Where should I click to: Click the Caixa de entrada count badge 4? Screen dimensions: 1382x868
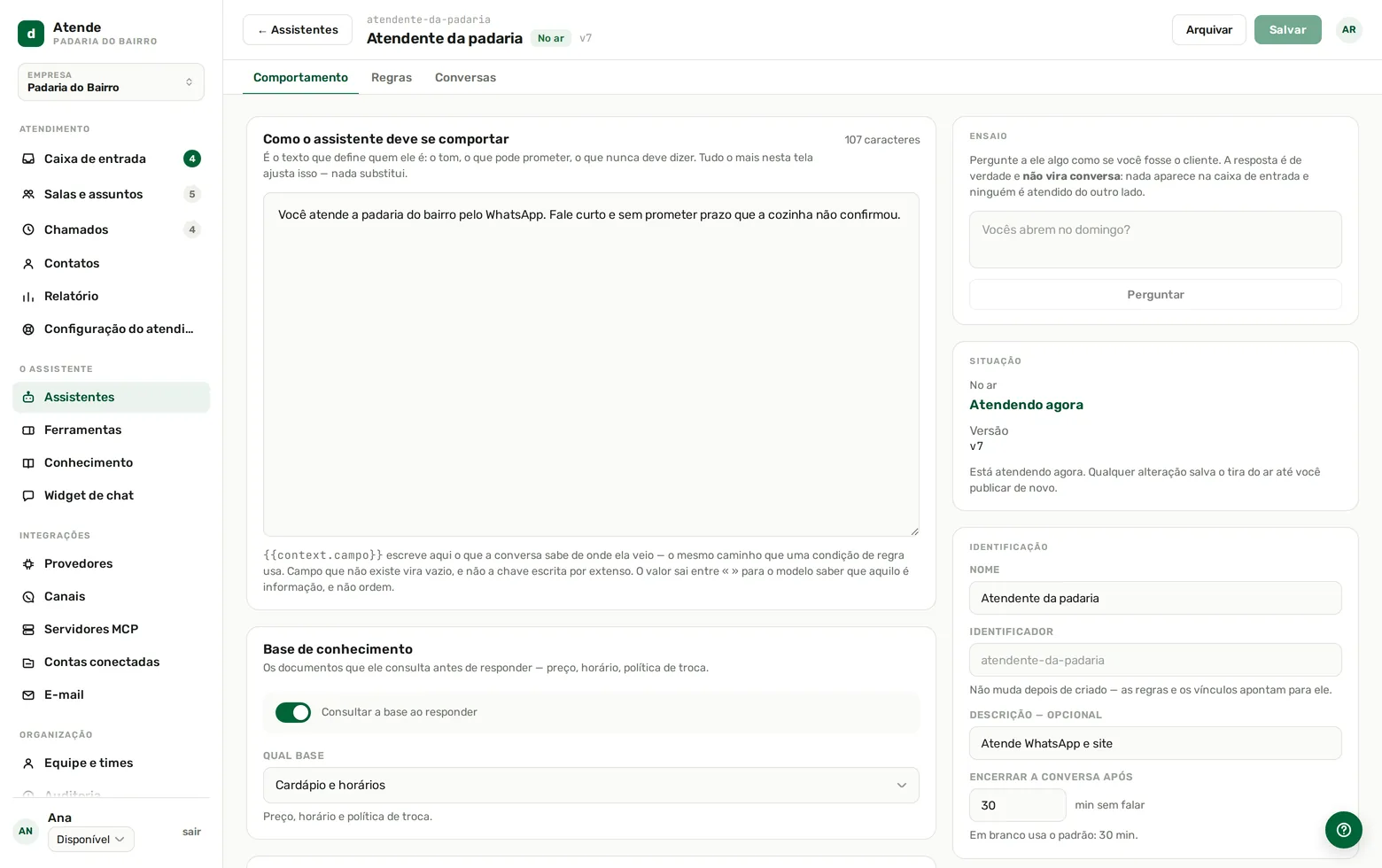click(192, 159)
